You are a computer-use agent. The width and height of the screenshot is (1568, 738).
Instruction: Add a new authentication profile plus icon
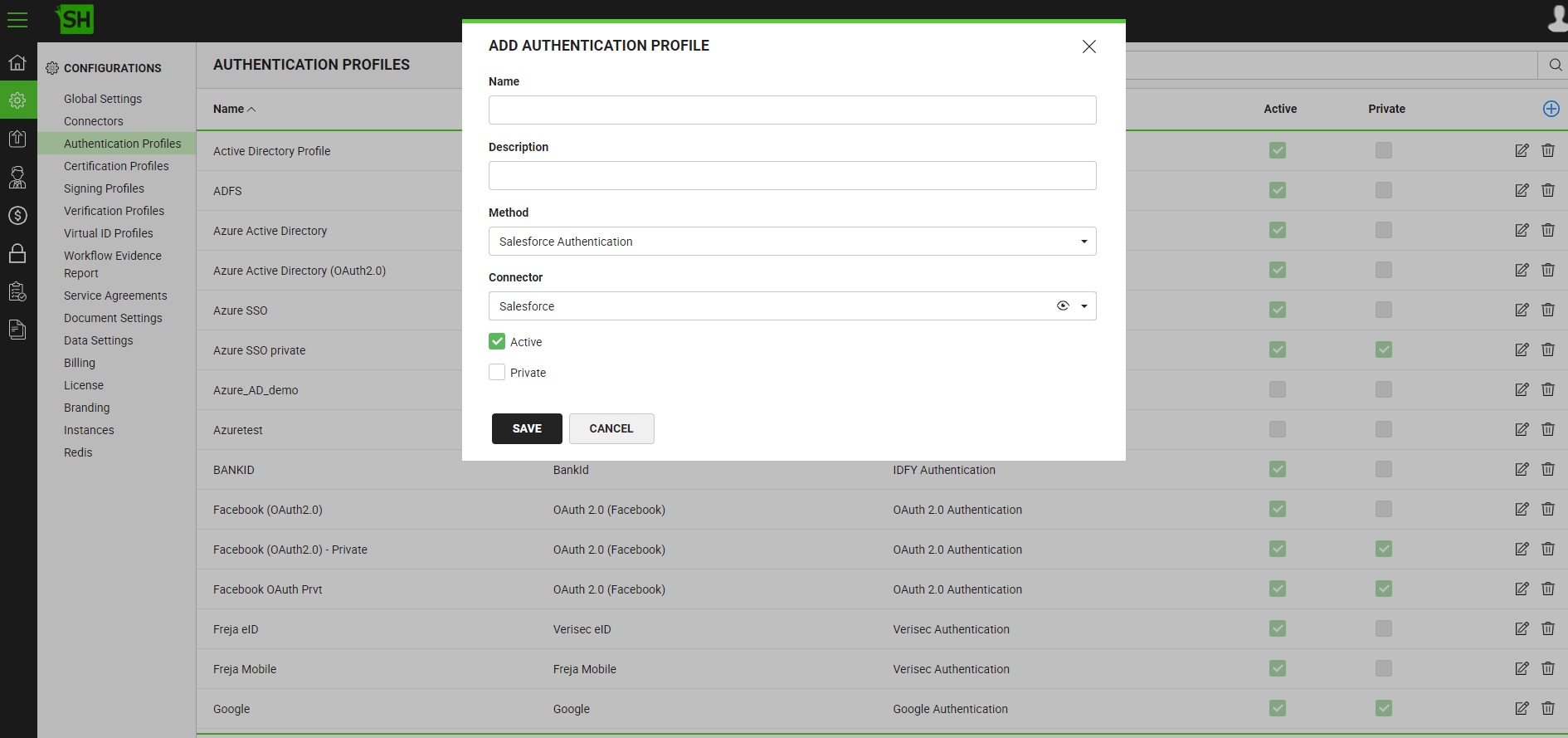coord(1551,109)
